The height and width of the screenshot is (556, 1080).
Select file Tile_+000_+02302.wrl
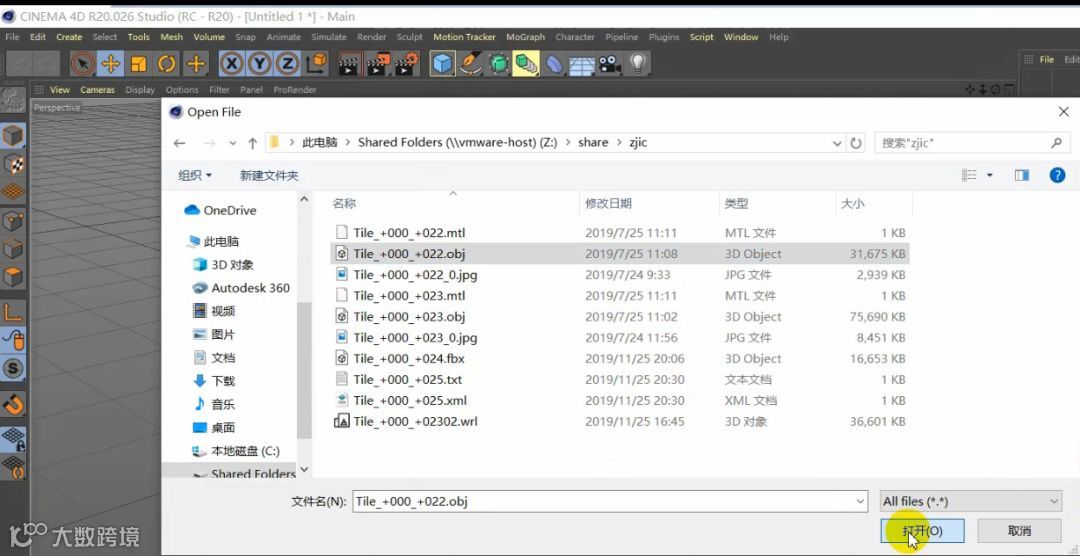pos(415,422)
